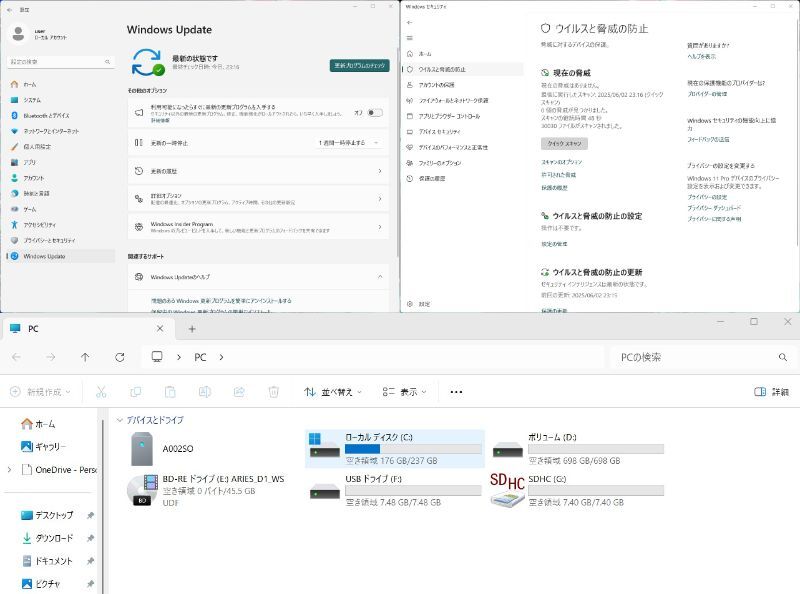The image size is (800, 594).
Task: Click the Manage providers (プロバイダーの管理) link
Action: tap(707, 94)
